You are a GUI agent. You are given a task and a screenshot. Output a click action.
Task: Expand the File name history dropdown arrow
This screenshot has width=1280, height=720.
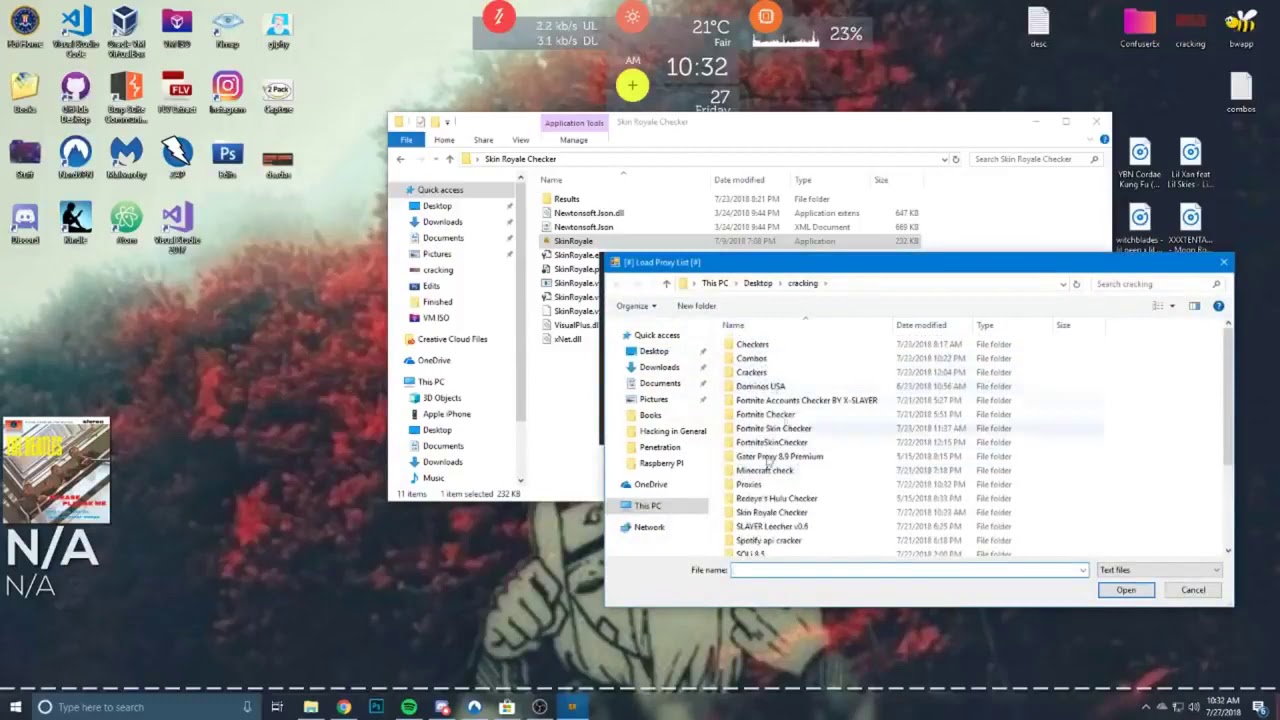coord(1082,570)
